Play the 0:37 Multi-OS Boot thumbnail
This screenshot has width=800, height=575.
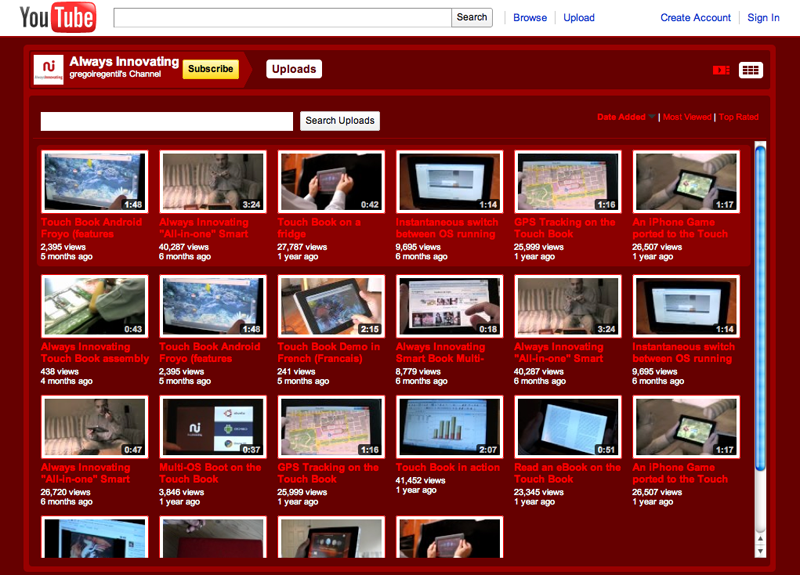pos(213,427)
